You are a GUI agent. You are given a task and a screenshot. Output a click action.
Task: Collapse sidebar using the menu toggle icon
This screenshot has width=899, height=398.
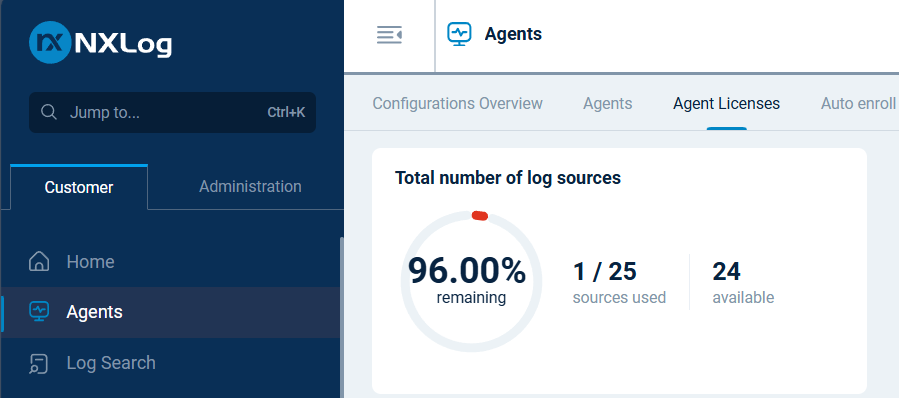(389, 35)
